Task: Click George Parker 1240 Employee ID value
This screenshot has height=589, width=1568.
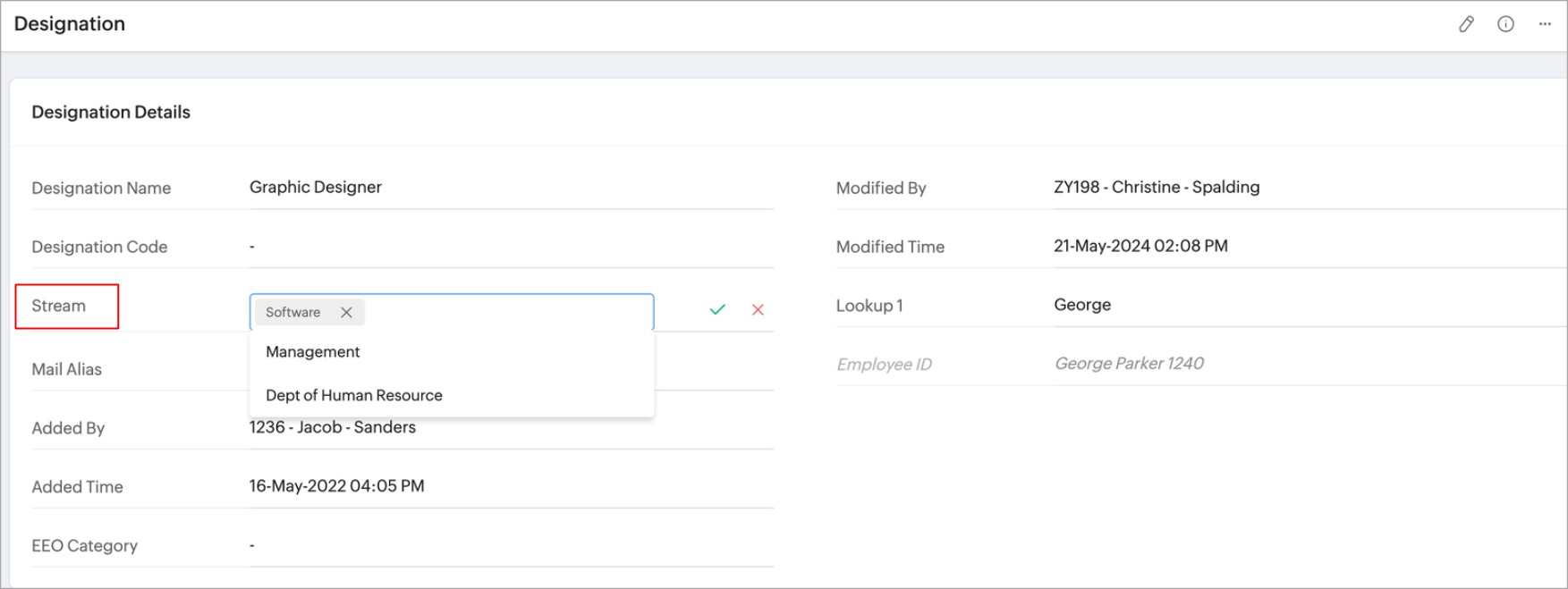Action: point(1129,363)
